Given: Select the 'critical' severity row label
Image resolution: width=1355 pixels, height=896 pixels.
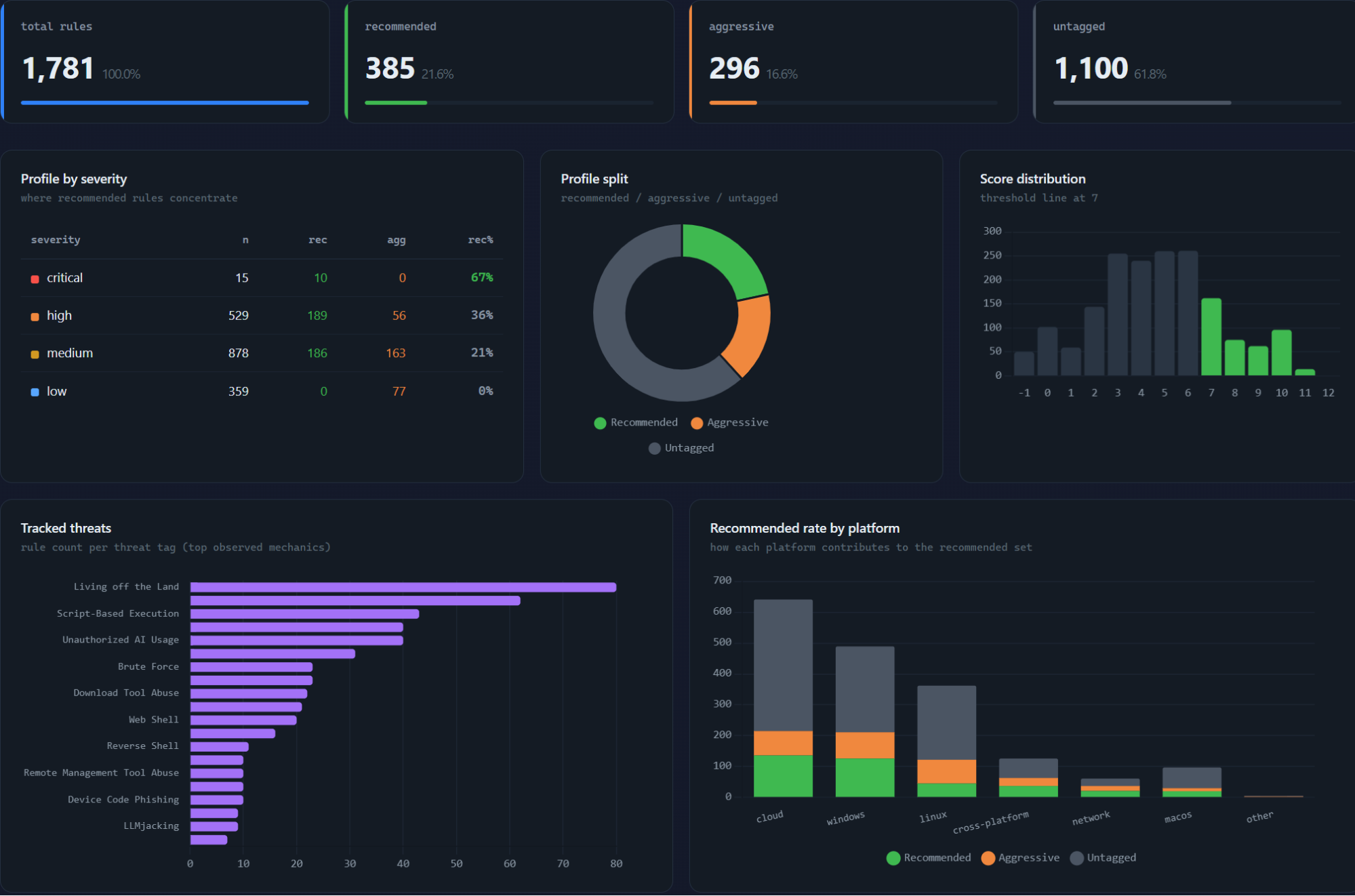Looking at the screenshot, I should [x=64, y=278].
